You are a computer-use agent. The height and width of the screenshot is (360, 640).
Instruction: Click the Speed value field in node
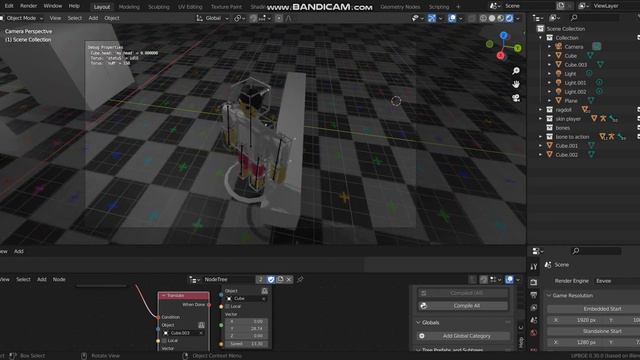coord(247,344)
